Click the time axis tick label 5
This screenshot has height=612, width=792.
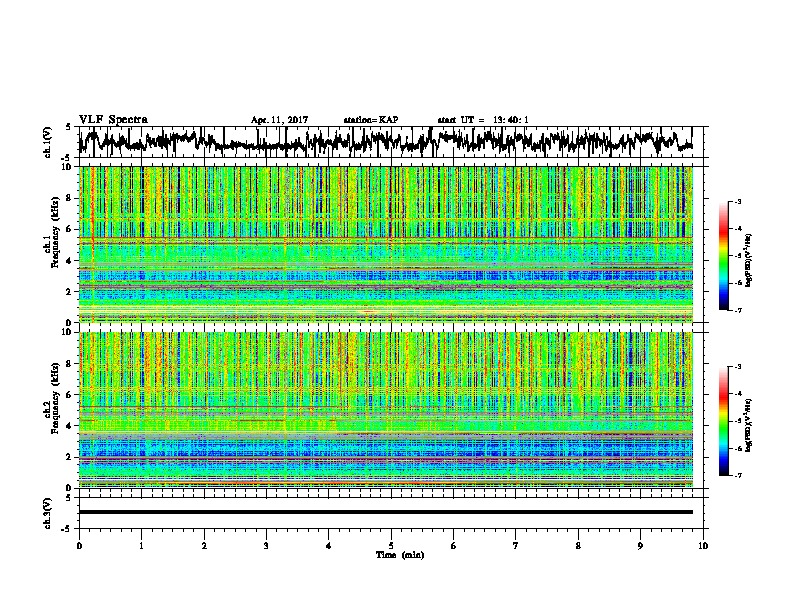391,546
